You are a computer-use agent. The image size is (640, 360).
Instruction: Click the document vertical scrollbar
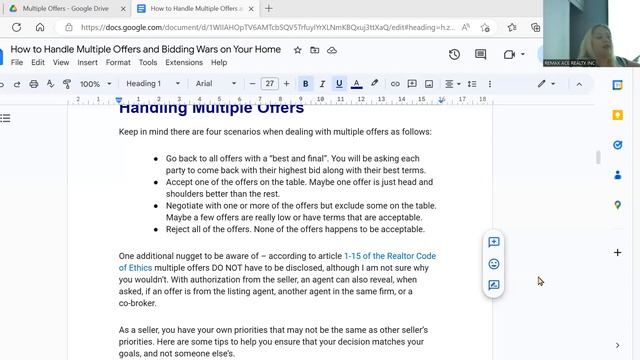coord(598,157)
